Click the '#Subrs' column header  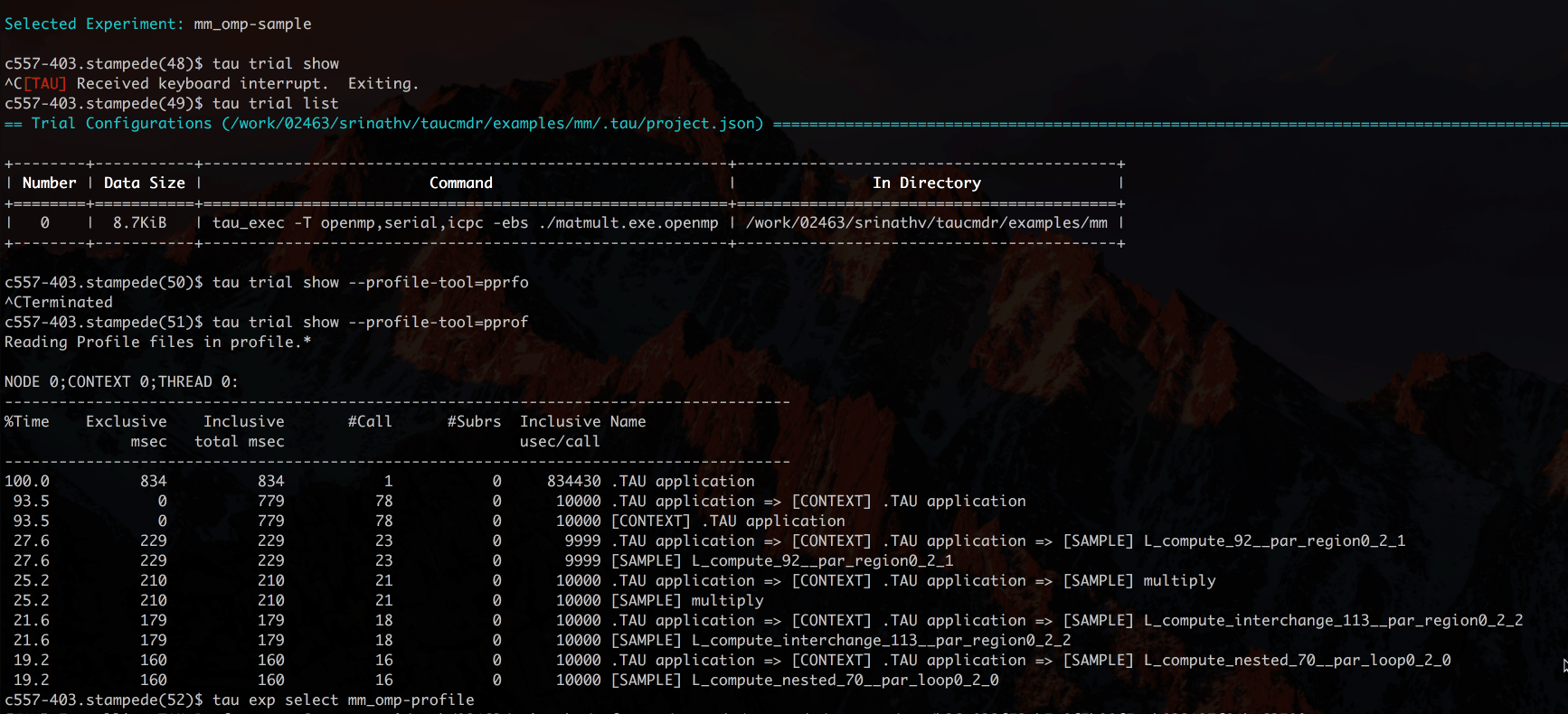click(x=475, y=422)
